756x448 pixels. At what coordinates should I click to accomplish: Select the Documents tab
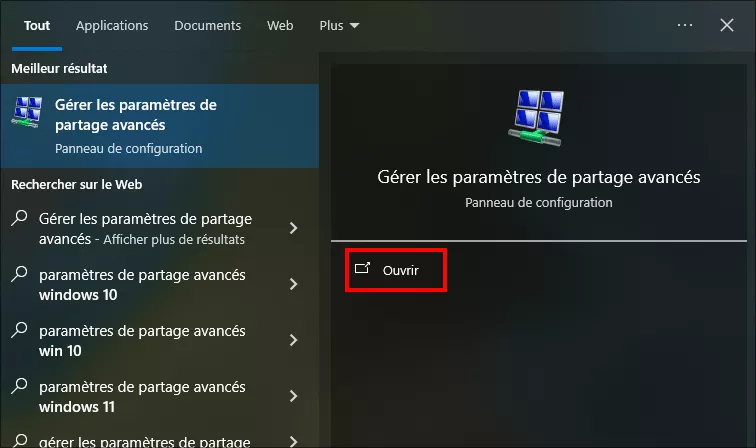pyautogui.click(x=207, y=26)
